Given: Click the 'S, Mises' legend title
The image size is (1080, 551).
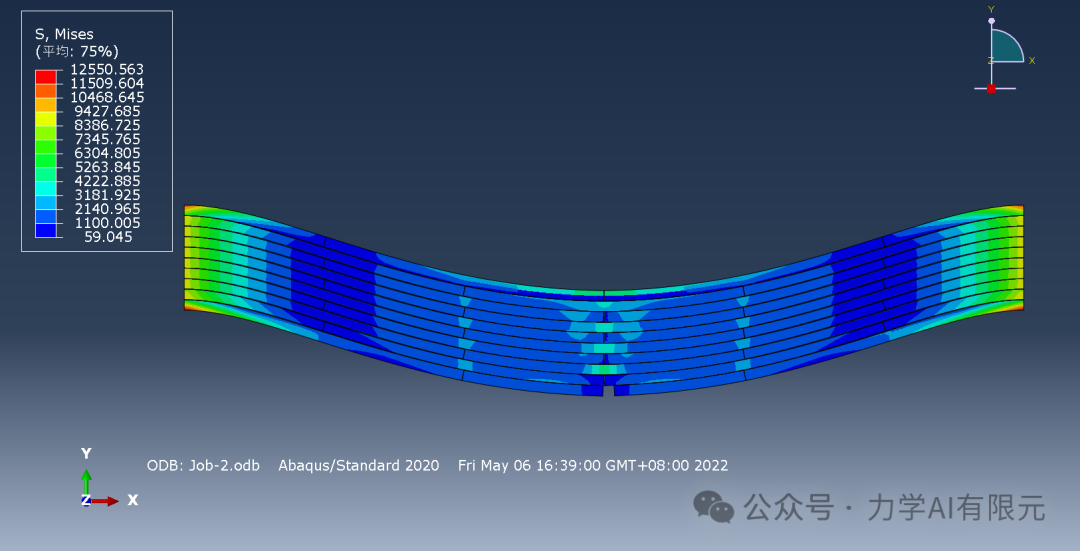Looking at the screenshot, I should click(64, 34).
